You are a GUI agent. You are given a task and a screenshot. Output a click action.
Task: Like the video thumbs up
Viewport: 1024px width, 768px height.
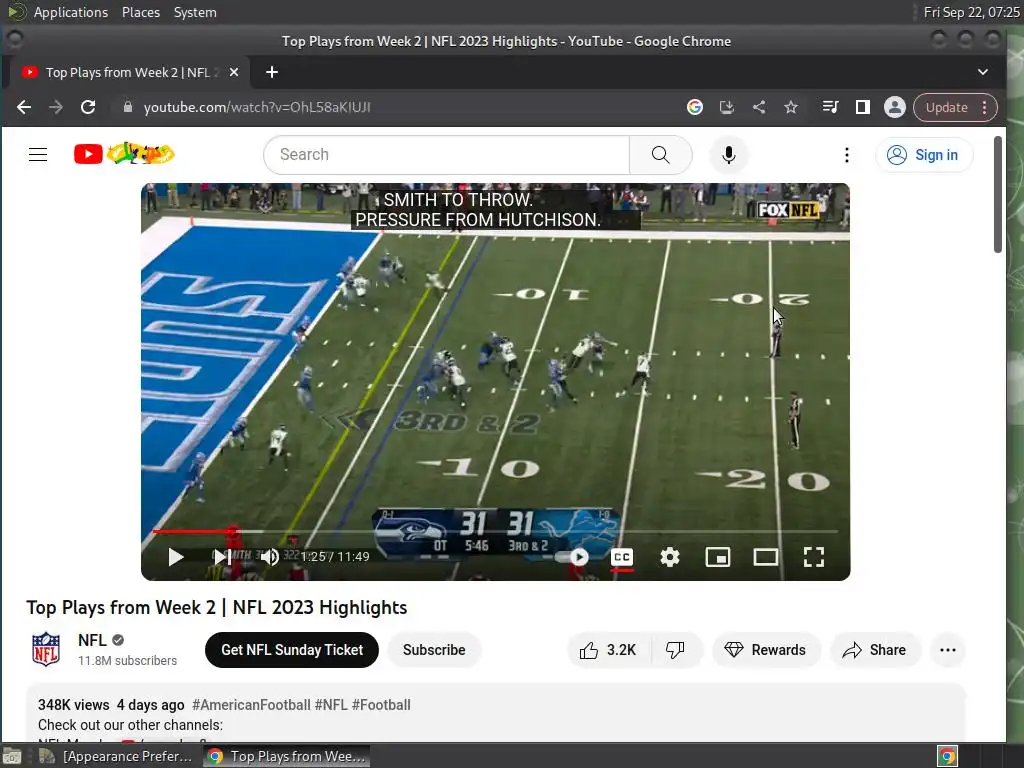point(609,650)
